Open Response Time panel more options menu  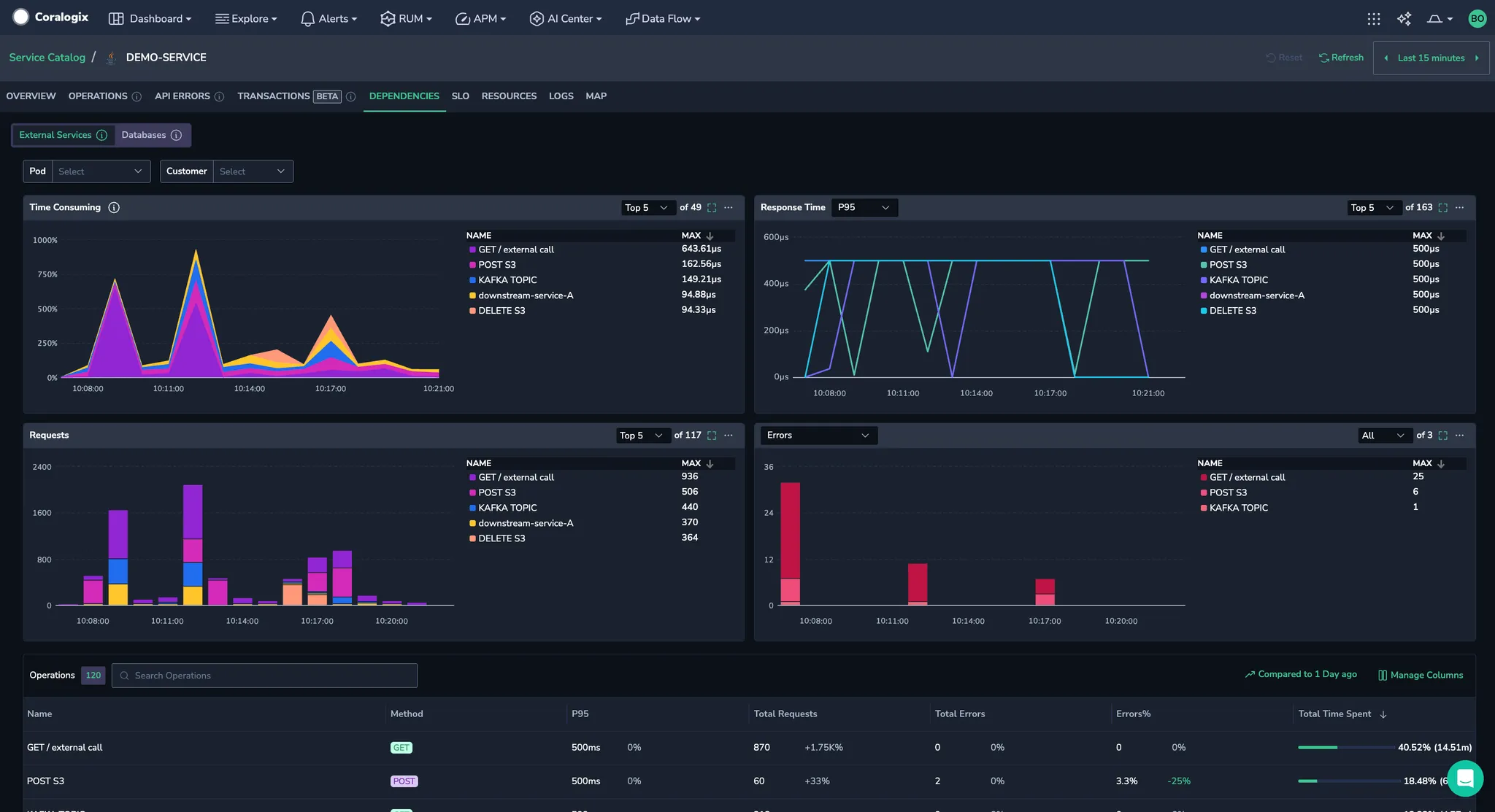[x=1459, y=208]
